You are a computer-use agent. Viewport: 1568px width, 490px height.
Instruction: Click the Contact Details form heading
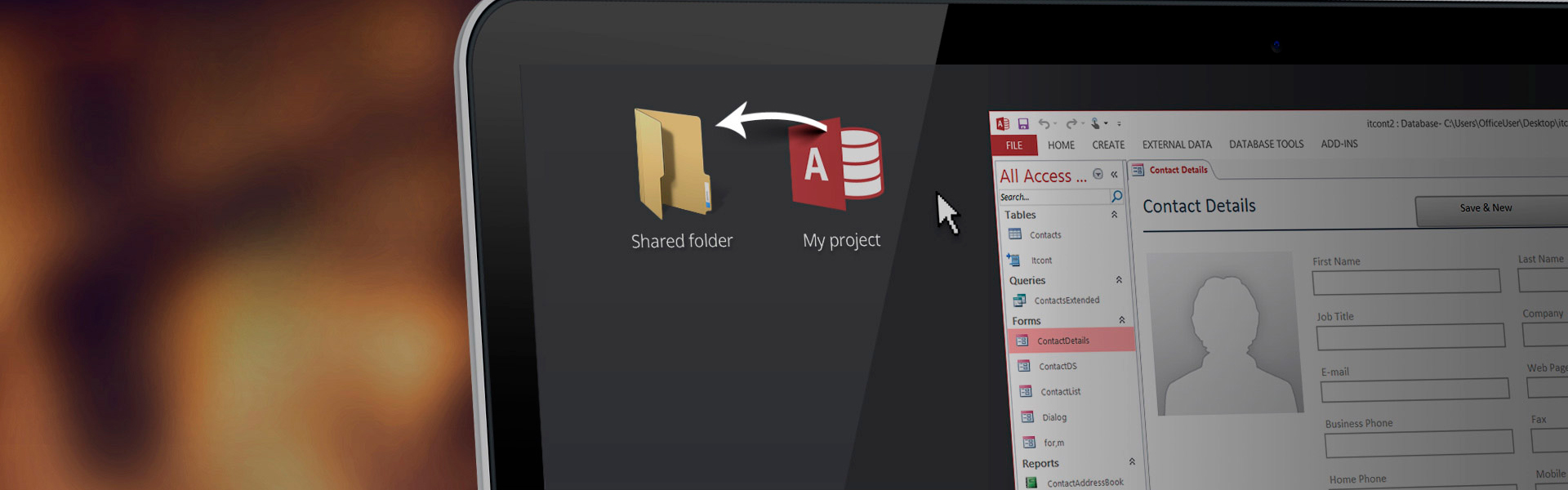(x=1199, y=206)
